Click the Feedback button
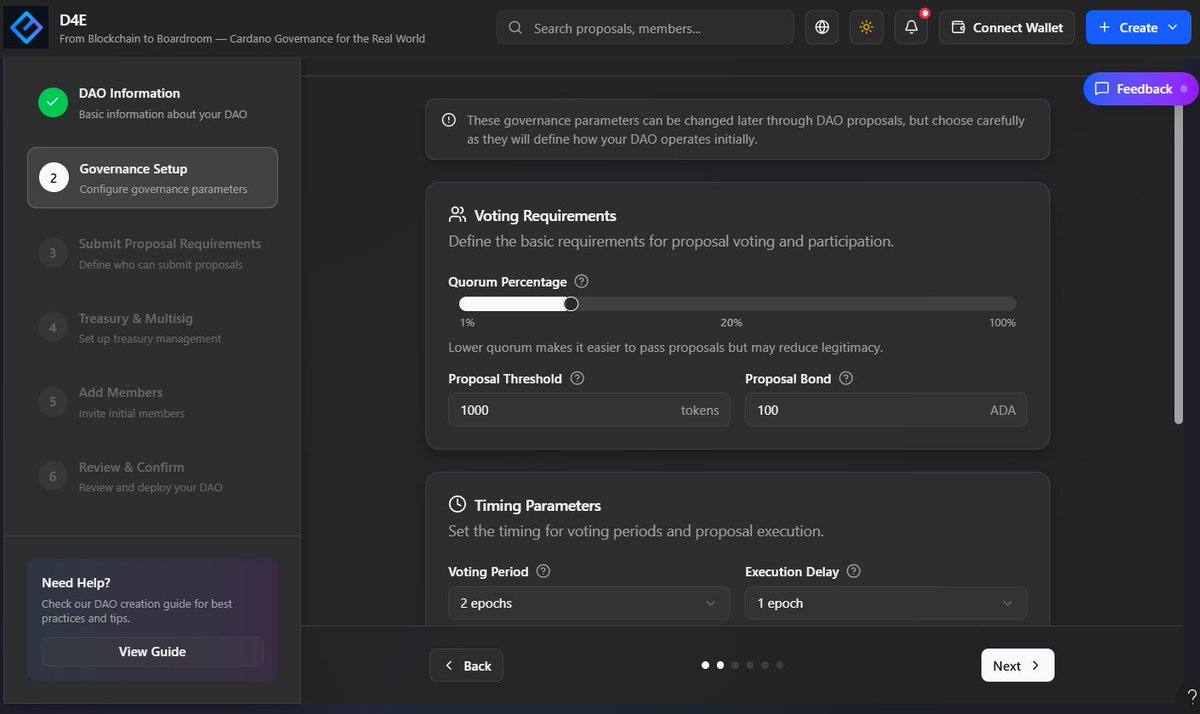Image resolution: width=1200 pixels, height=714 pixels. 1140,89
